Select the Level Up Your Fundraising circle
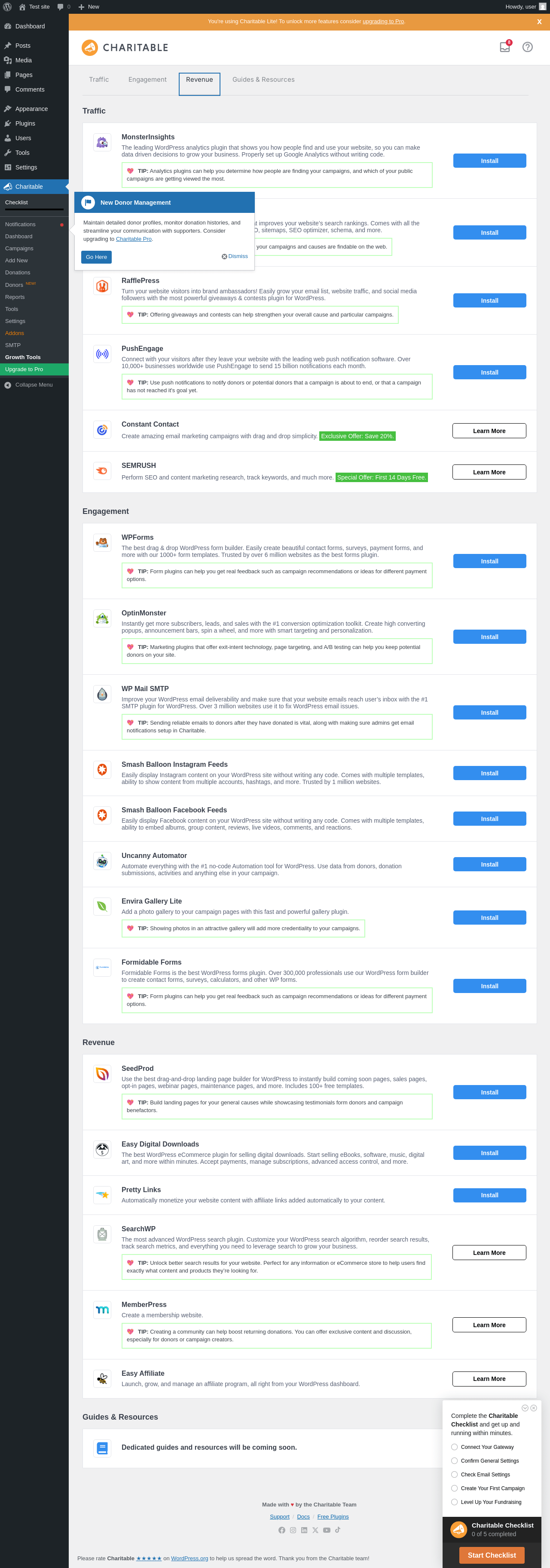The height and width of the screenshot is (1568, 550). [455, 1502]
